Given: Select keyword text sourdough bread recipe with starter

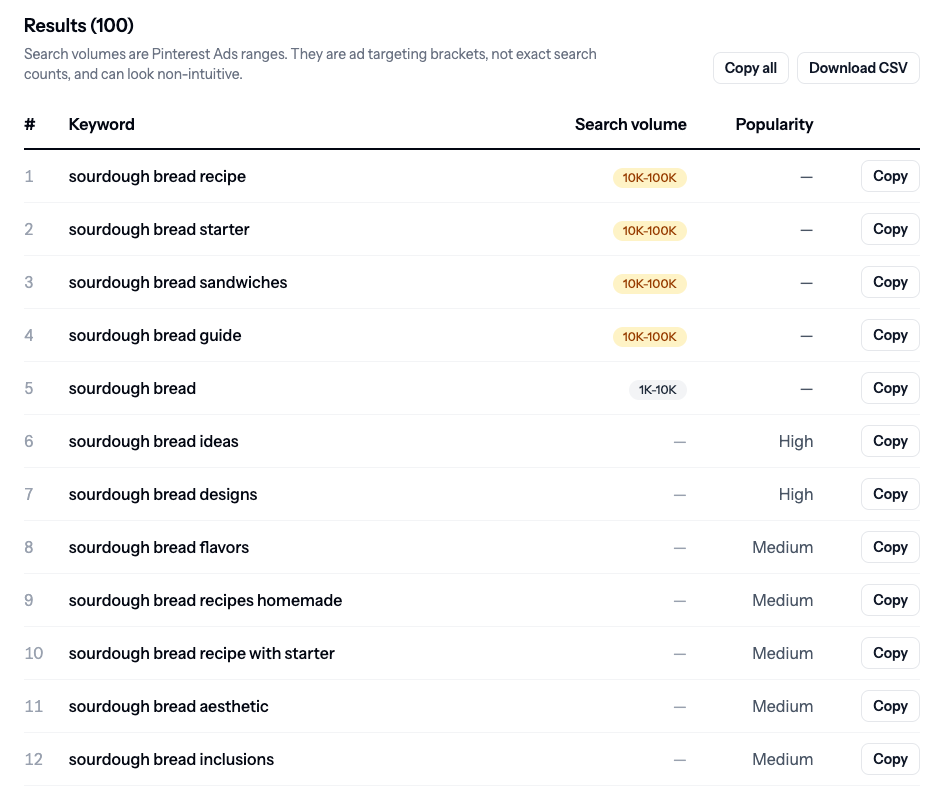Looking at the screenshot, I should (202, 653).
